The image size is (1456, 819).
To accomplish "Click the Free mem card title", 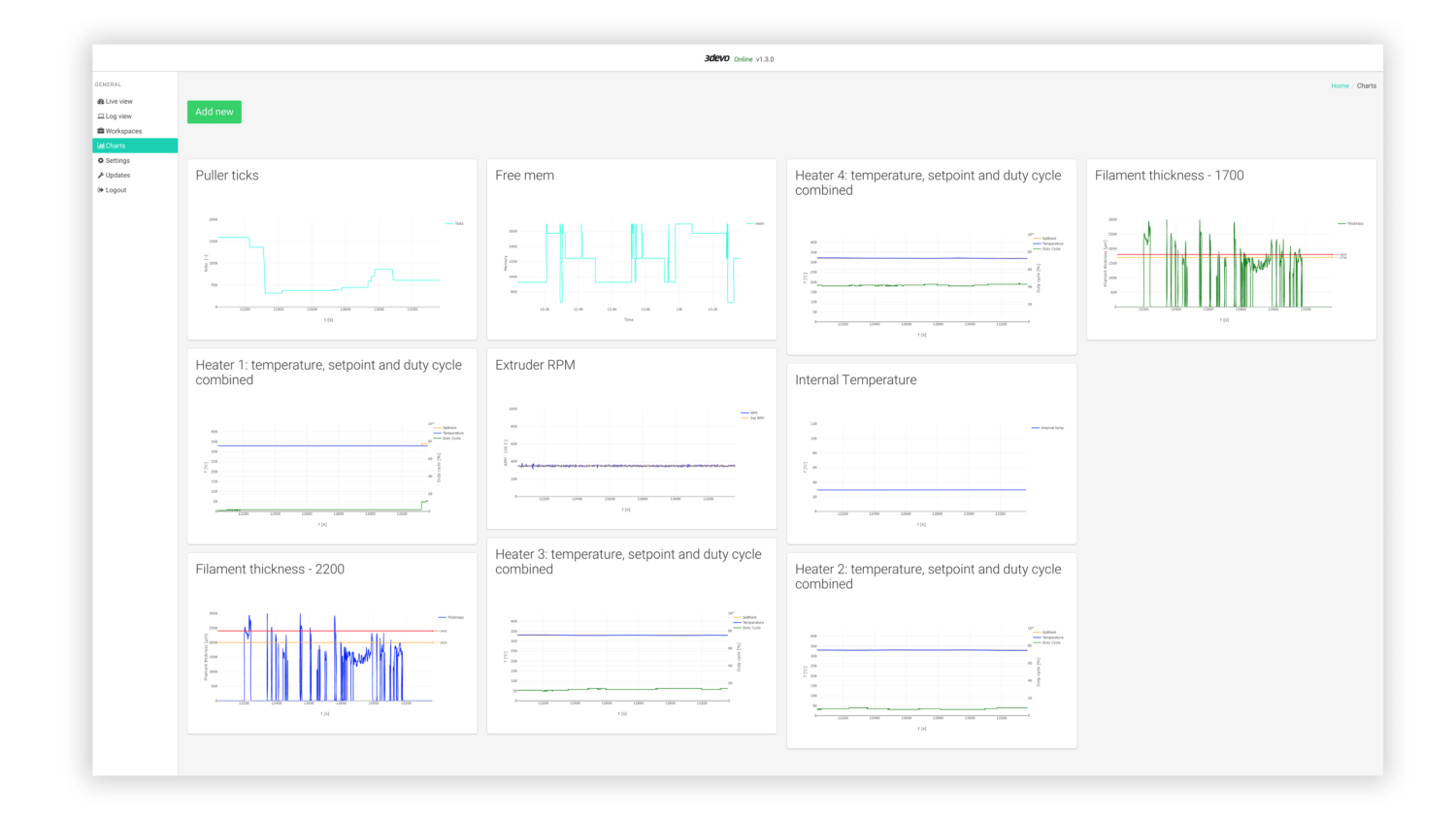I will (525, 176).
